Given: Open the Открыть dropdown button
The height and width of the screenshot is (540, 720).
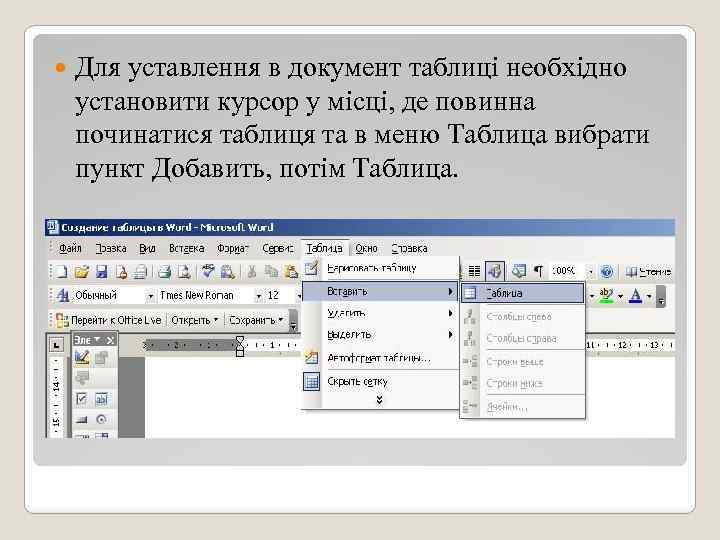Looking at the screenshot, I should [x=194, y=320].
